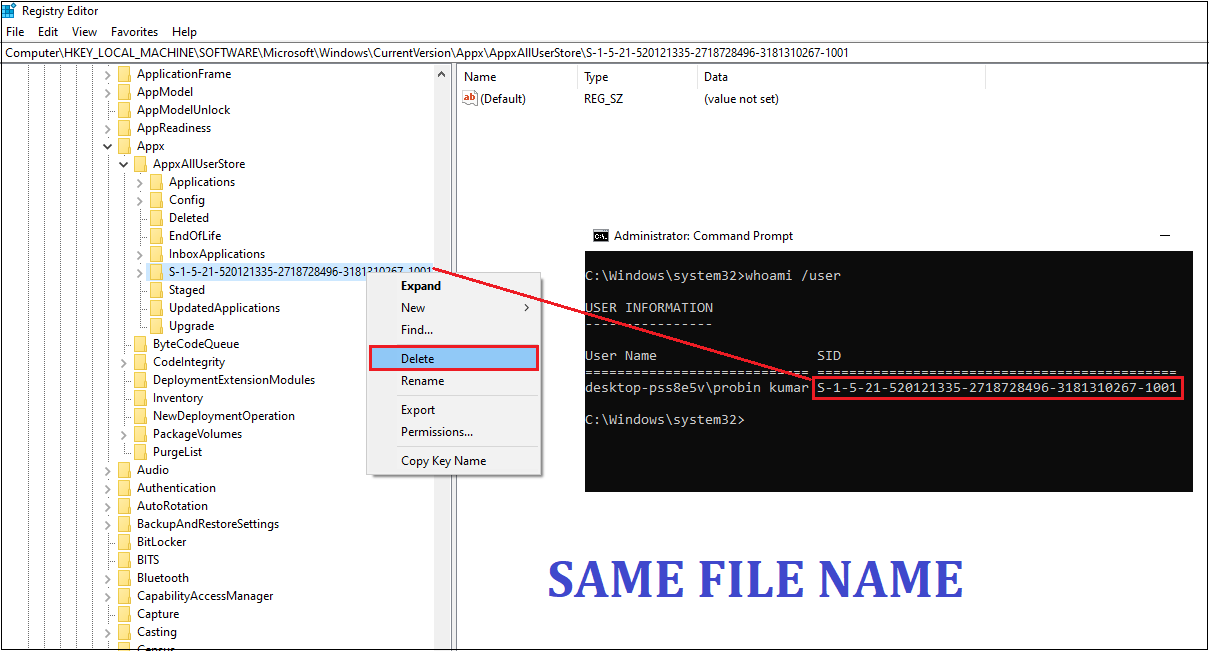Image resolution: width=1209 pixels, height=651 pixels.
Task: Click the folder icon beside Casting key
Action: [x=124, y=631]
